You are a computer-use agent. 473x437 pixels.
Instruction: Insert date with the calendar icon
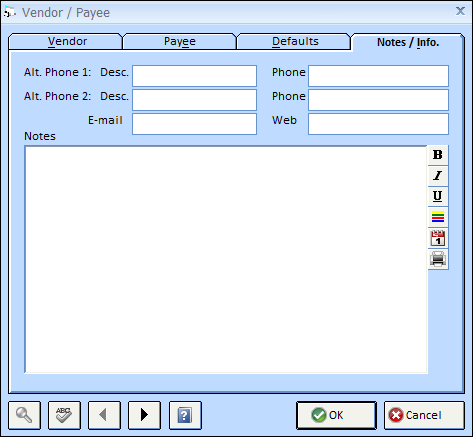click(438, 238)
